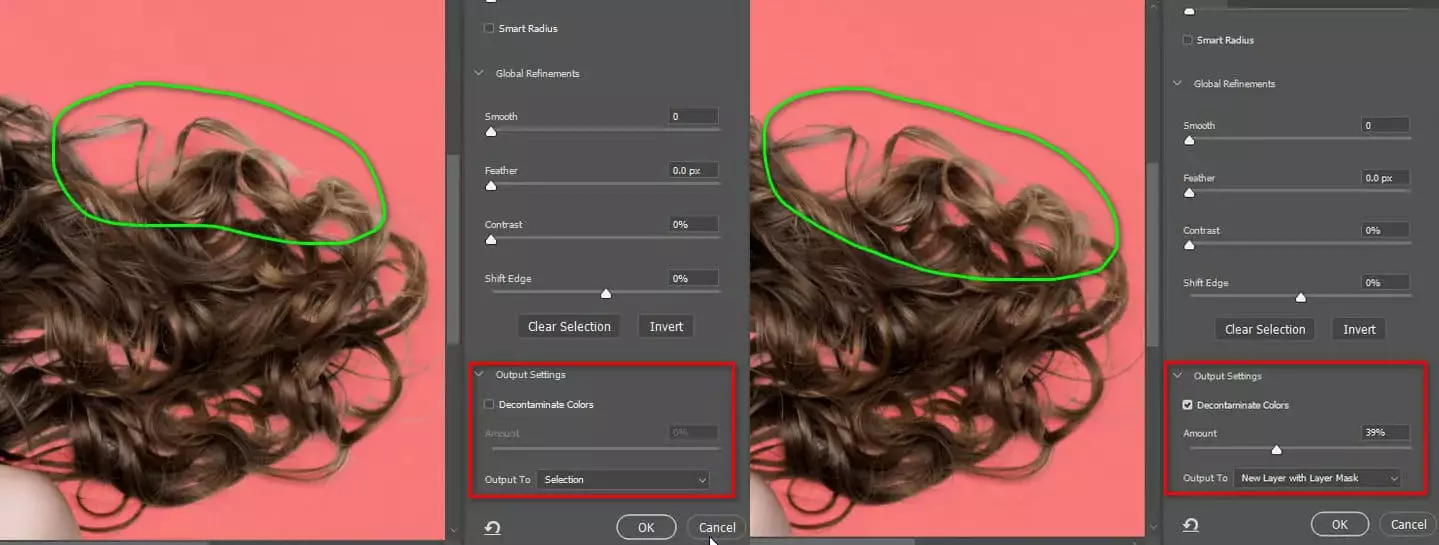Click Invert in the right panel
The image size is (1439, 545).
coord(1359,329)
